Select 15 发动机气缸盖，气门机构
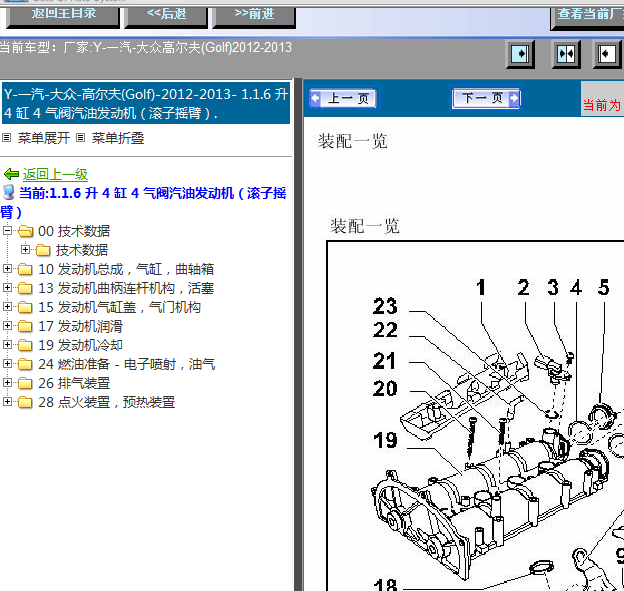The width and height of the screenshot is (624, 591). pos(119,307)
